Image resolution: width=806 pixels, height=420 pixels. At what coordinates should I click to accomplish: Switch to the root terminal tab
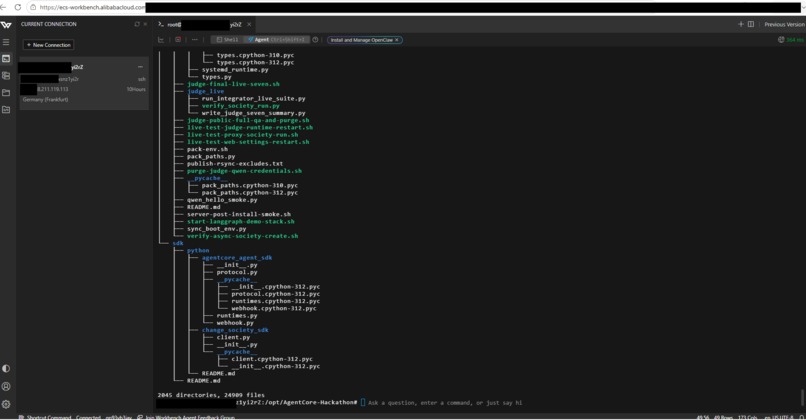[204, 25]
